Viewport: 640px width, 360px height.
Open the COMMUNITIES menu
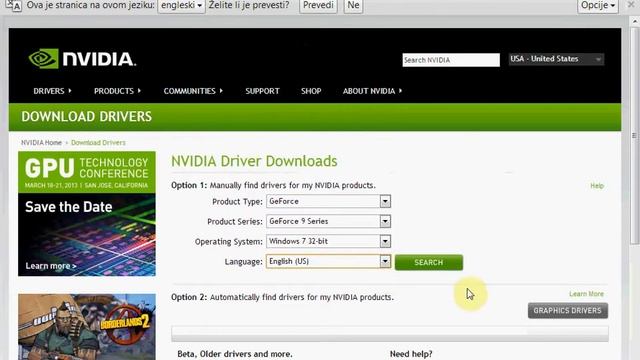click(193, 91)
